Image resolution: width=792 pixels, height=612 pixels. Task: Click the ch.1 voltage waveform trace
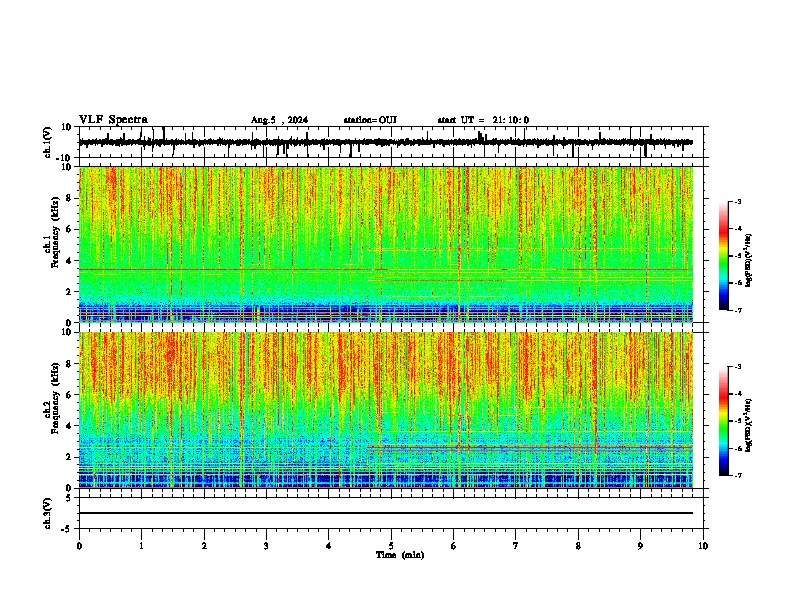385,142
